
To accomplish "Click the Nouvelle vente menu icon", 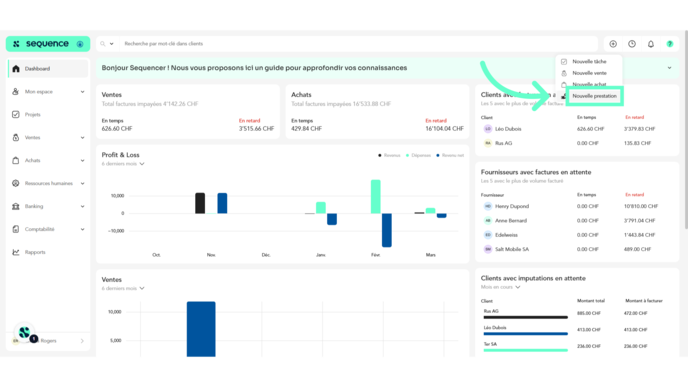I will [x=564, y=73].
